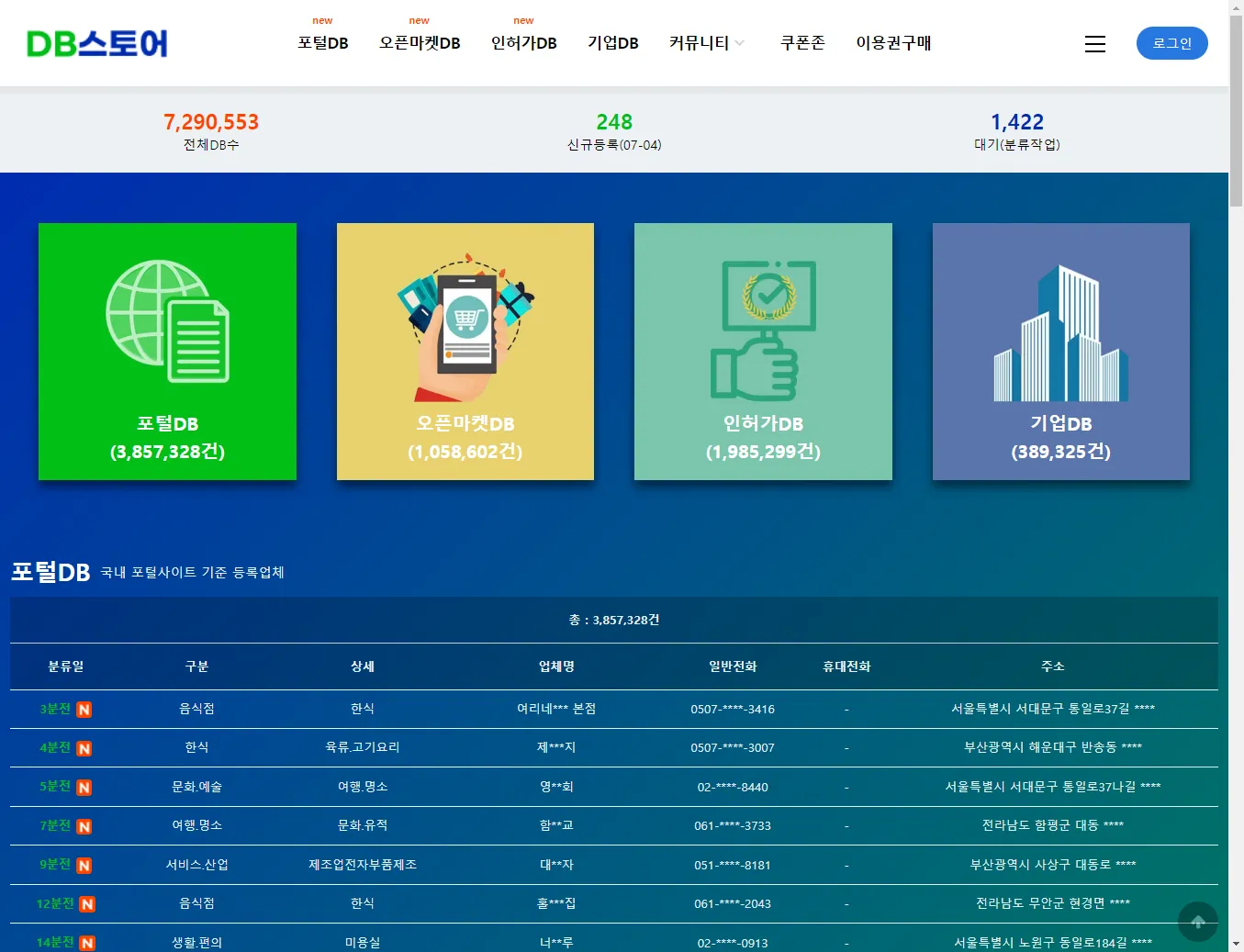Open the 기업DB navigation item

613,43
